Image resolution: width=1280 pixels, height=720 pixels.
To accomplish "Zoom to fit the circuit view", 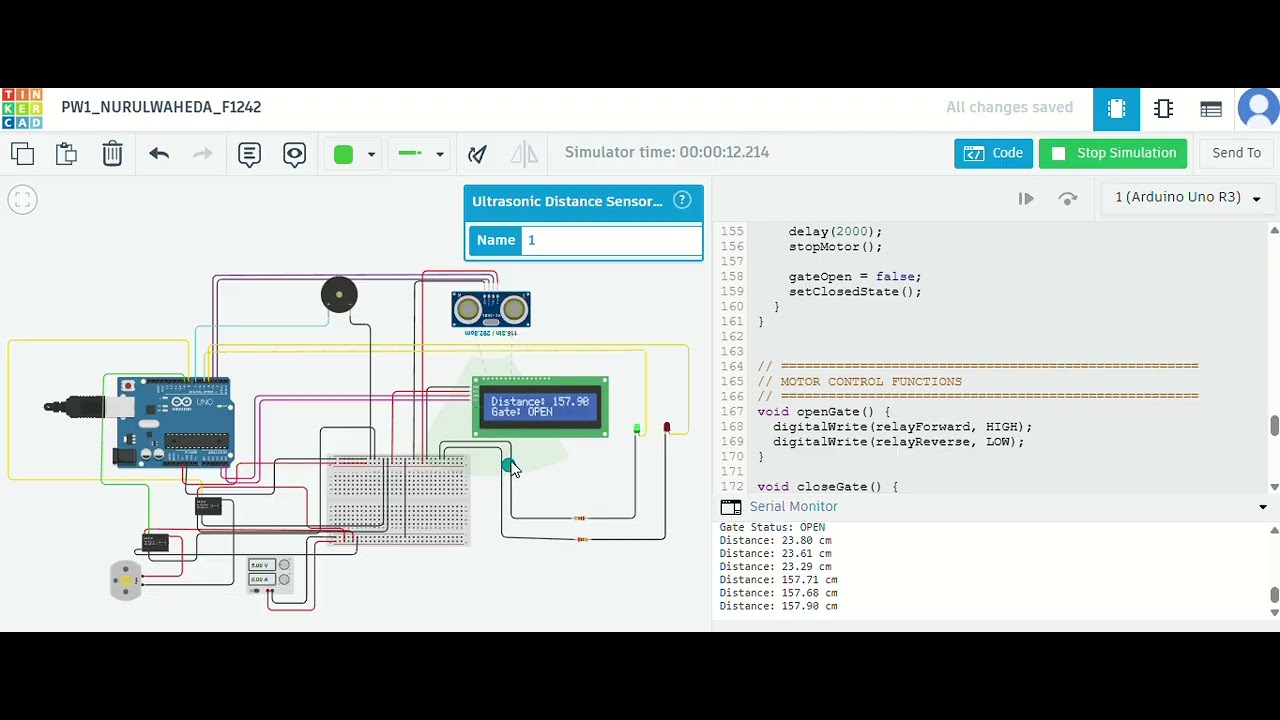I will pyautogui.click(x=22, y=200).
